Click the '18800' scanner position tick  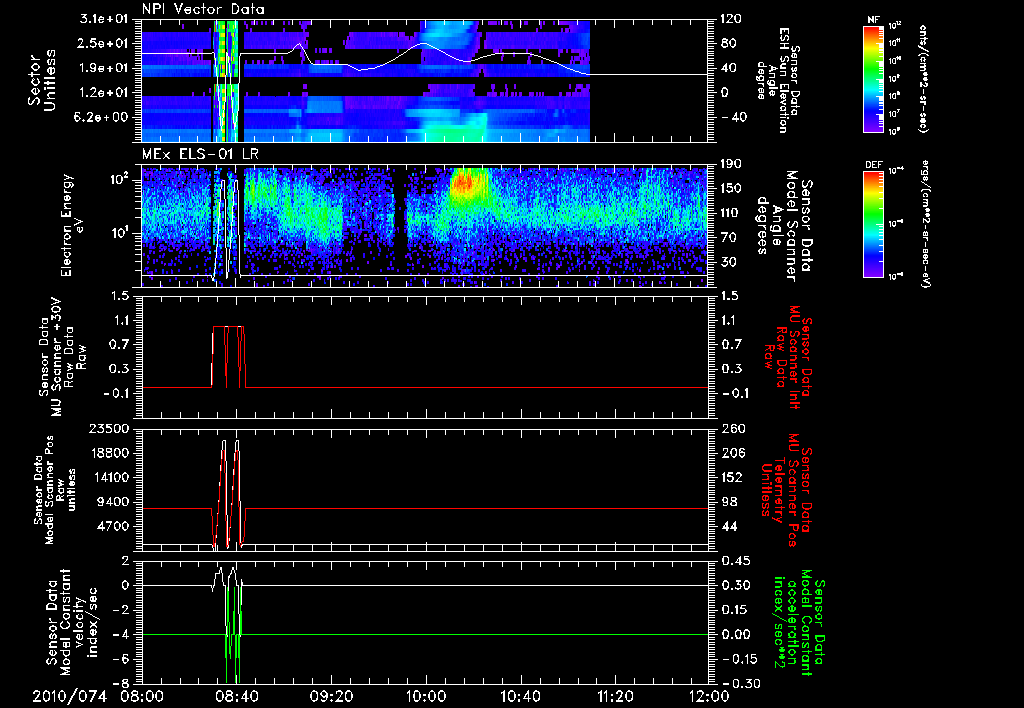click(x=112, y=453)
